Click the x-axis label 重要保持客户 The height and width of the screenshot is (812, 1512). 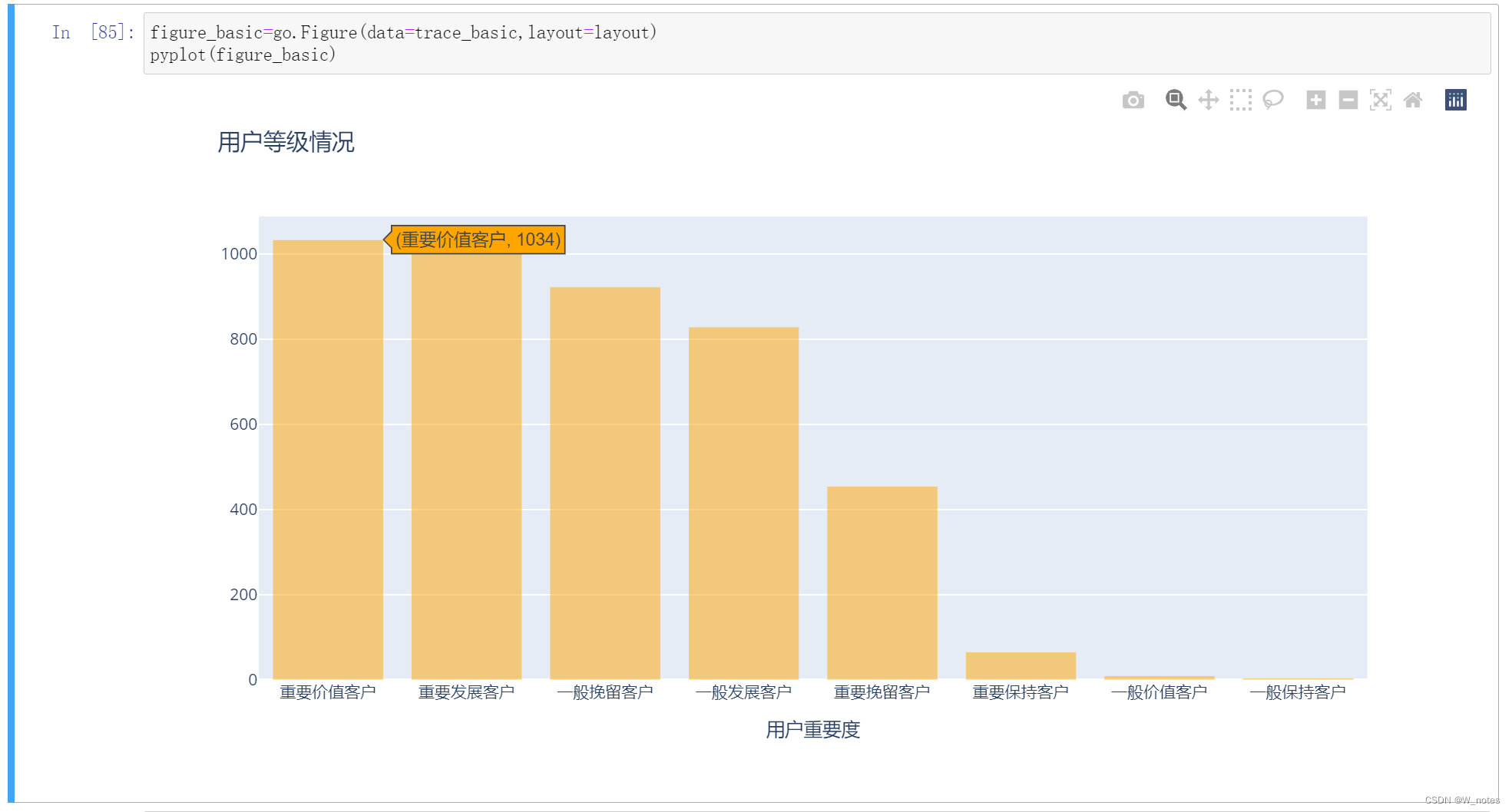pyautogui.click(x=1021, y=692)
